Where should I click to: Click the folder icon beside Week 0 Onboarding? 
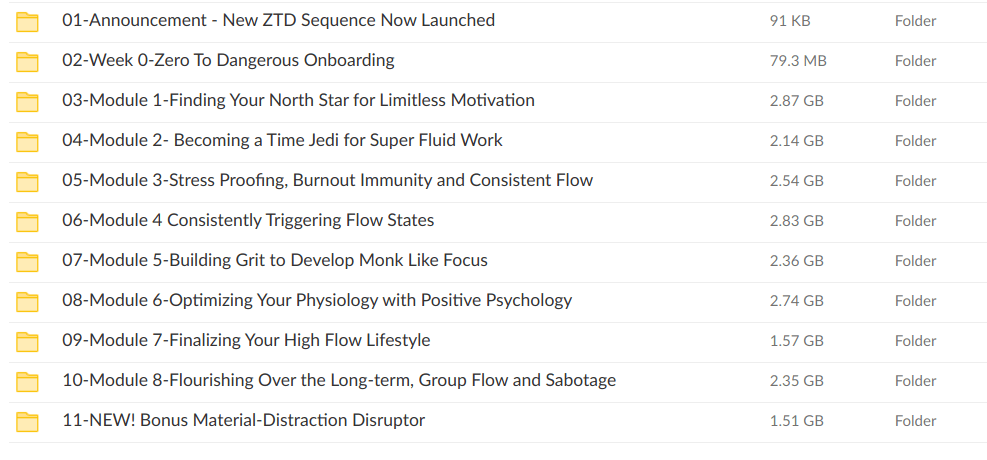[x=27, y=62]
